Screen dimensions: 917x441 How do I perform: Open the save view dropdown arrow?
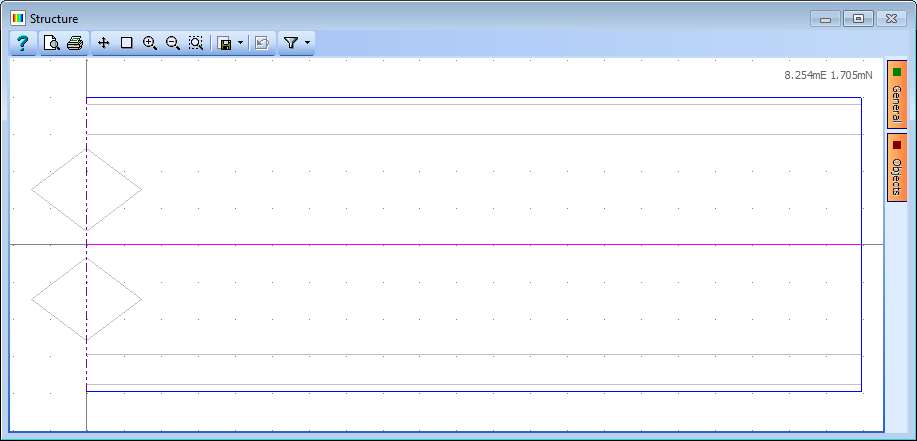(x=240, y=44)
